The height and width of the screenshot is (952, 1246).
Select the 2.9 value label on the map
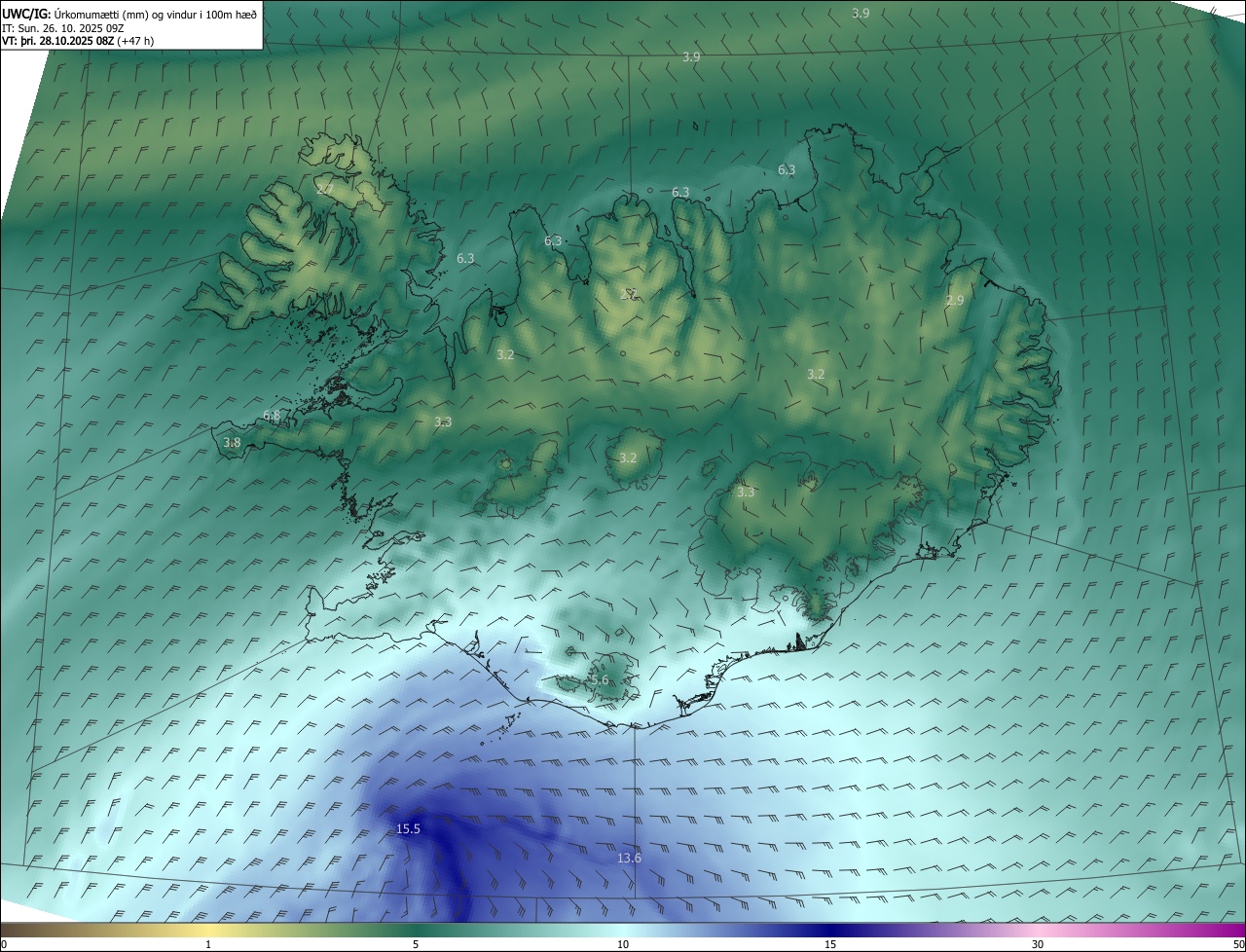click(955, 301)
